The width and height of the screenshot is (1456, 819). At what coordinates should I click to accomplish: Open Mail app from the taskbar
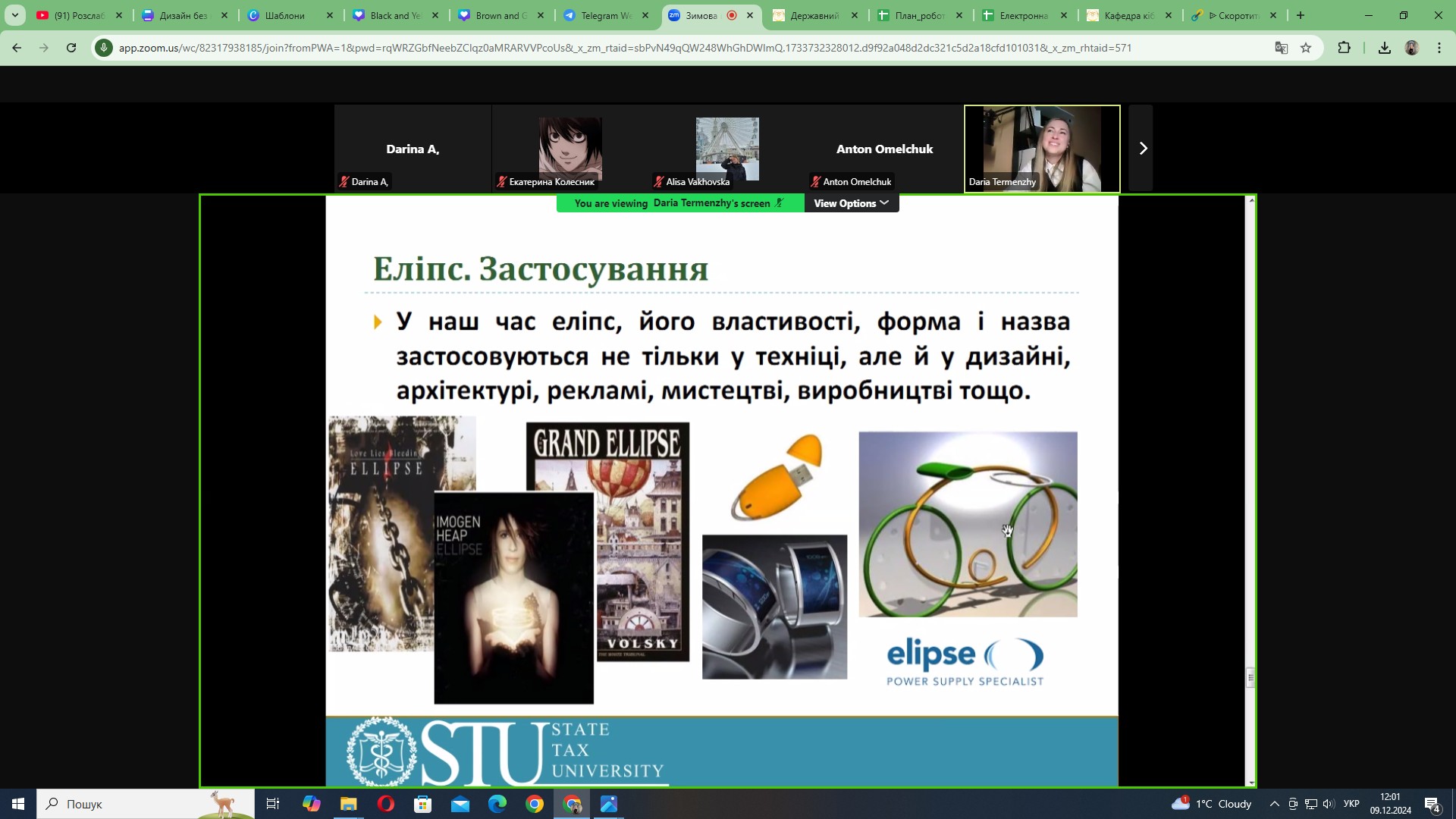[x=460, y=804]
